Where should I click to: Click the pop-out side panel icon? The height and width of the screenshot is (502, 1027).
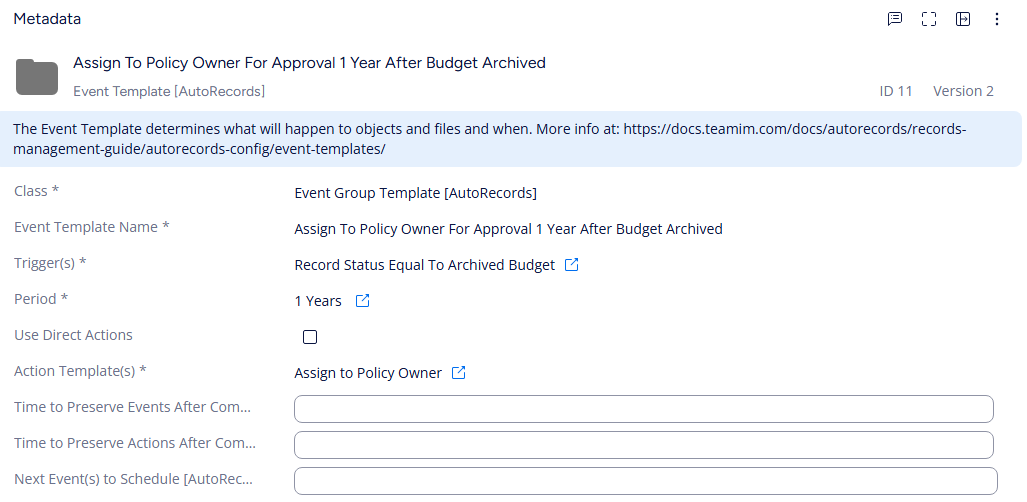click(963, 19)
